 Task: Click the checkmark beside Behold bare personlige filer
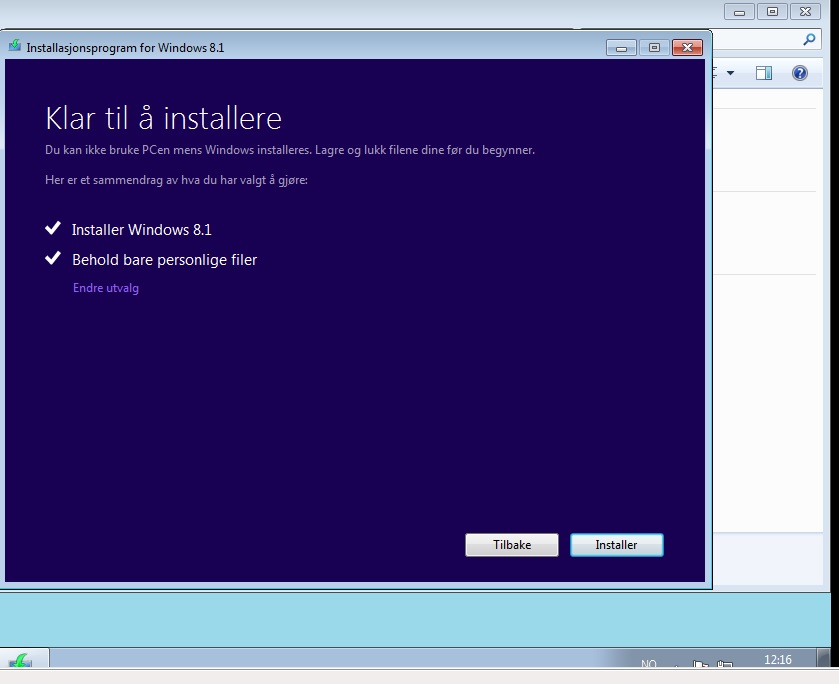[53, 259]
